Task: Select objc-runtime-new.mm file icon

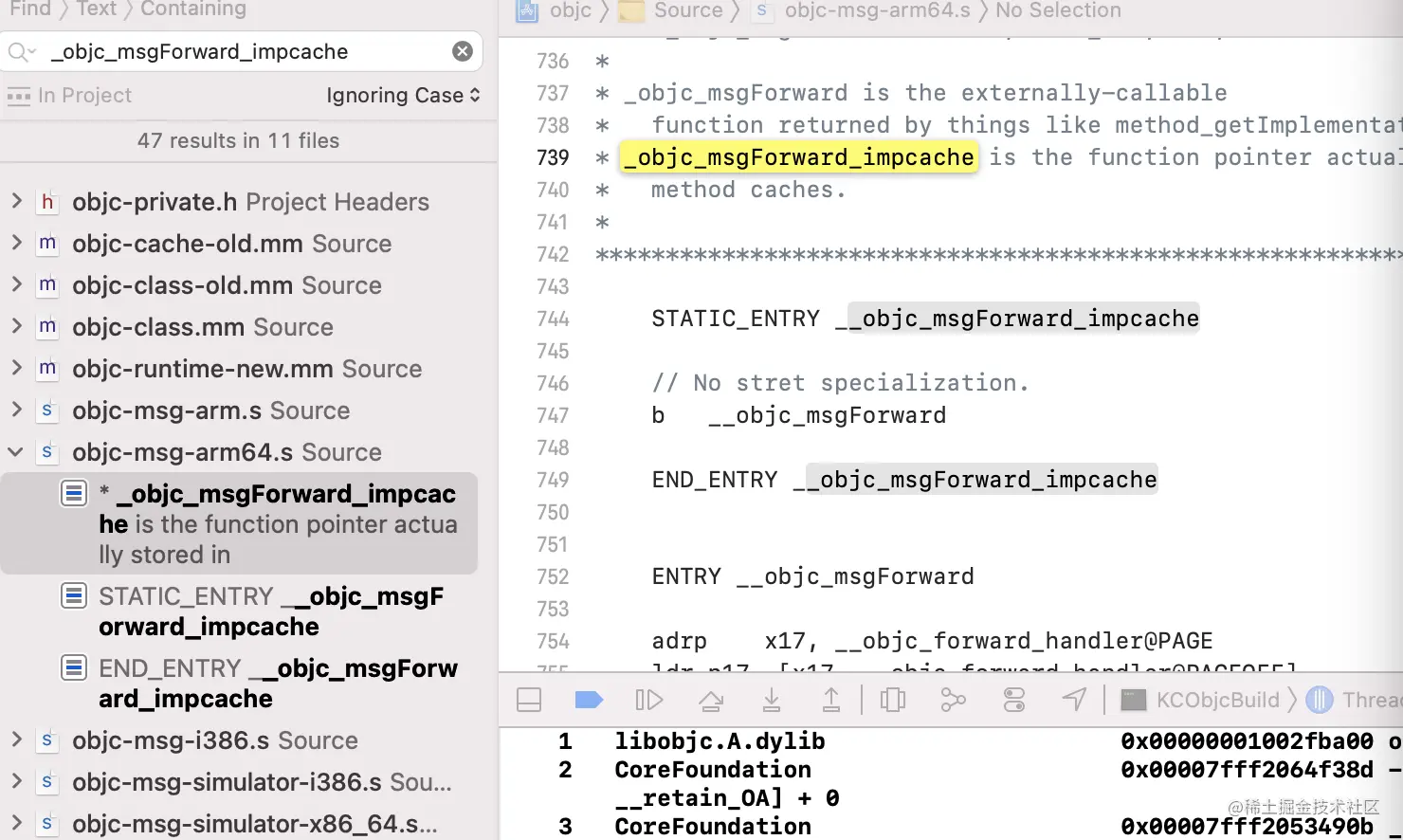Action: coord(47,369)
